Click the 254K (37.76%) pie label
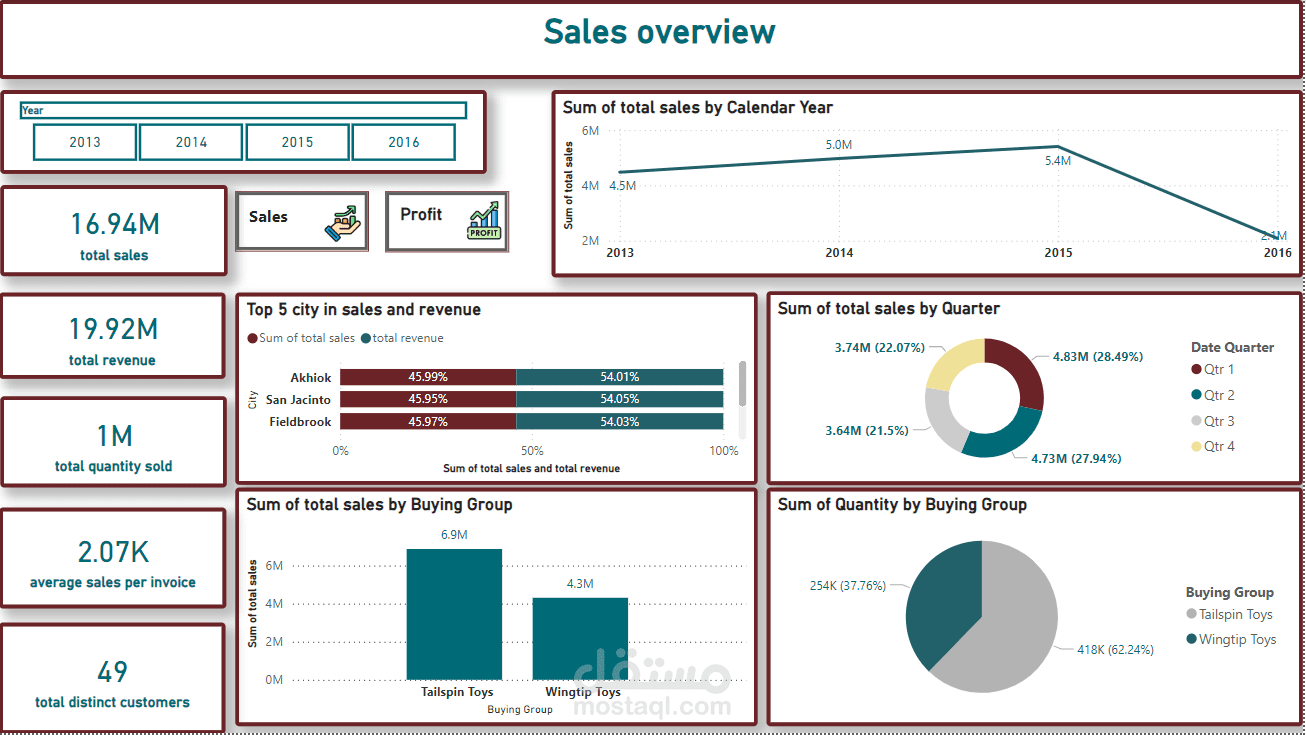1306x735 pixels. 848,586
